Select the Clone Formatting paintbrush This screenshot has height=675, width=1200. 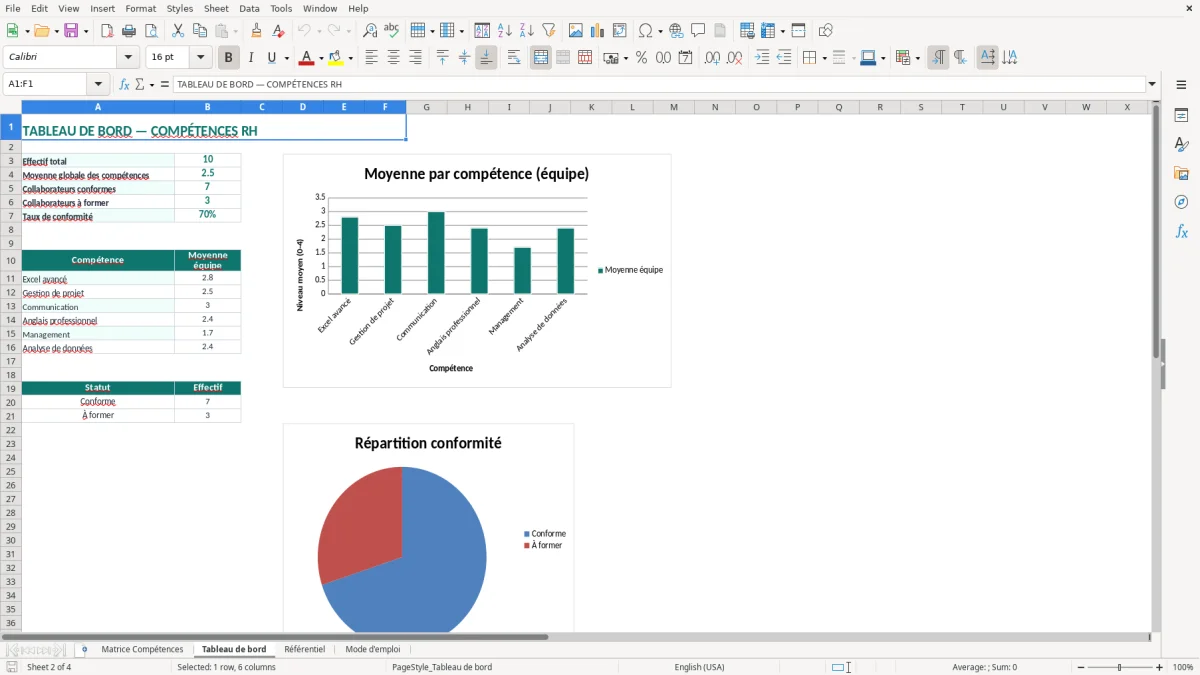(257, 31)
